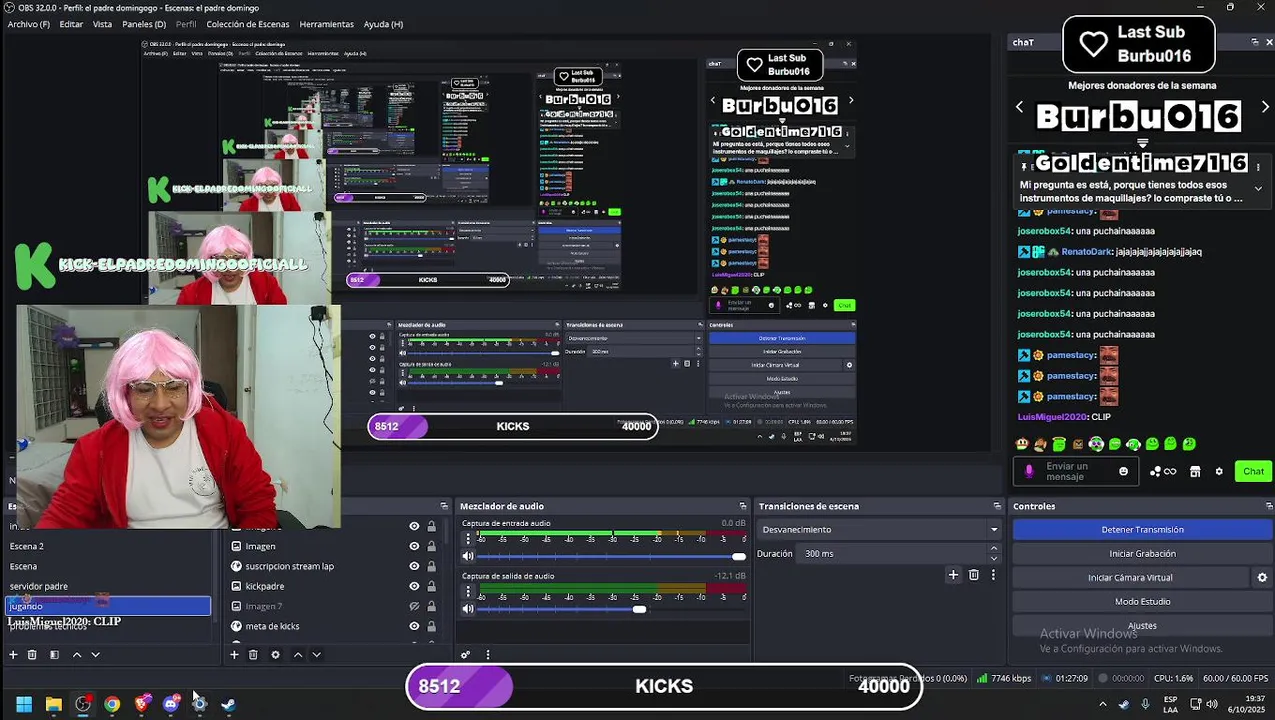Remove the scene transition with the trash icon
Screen dimensions: 1275x720
click(x=973, y=575)
